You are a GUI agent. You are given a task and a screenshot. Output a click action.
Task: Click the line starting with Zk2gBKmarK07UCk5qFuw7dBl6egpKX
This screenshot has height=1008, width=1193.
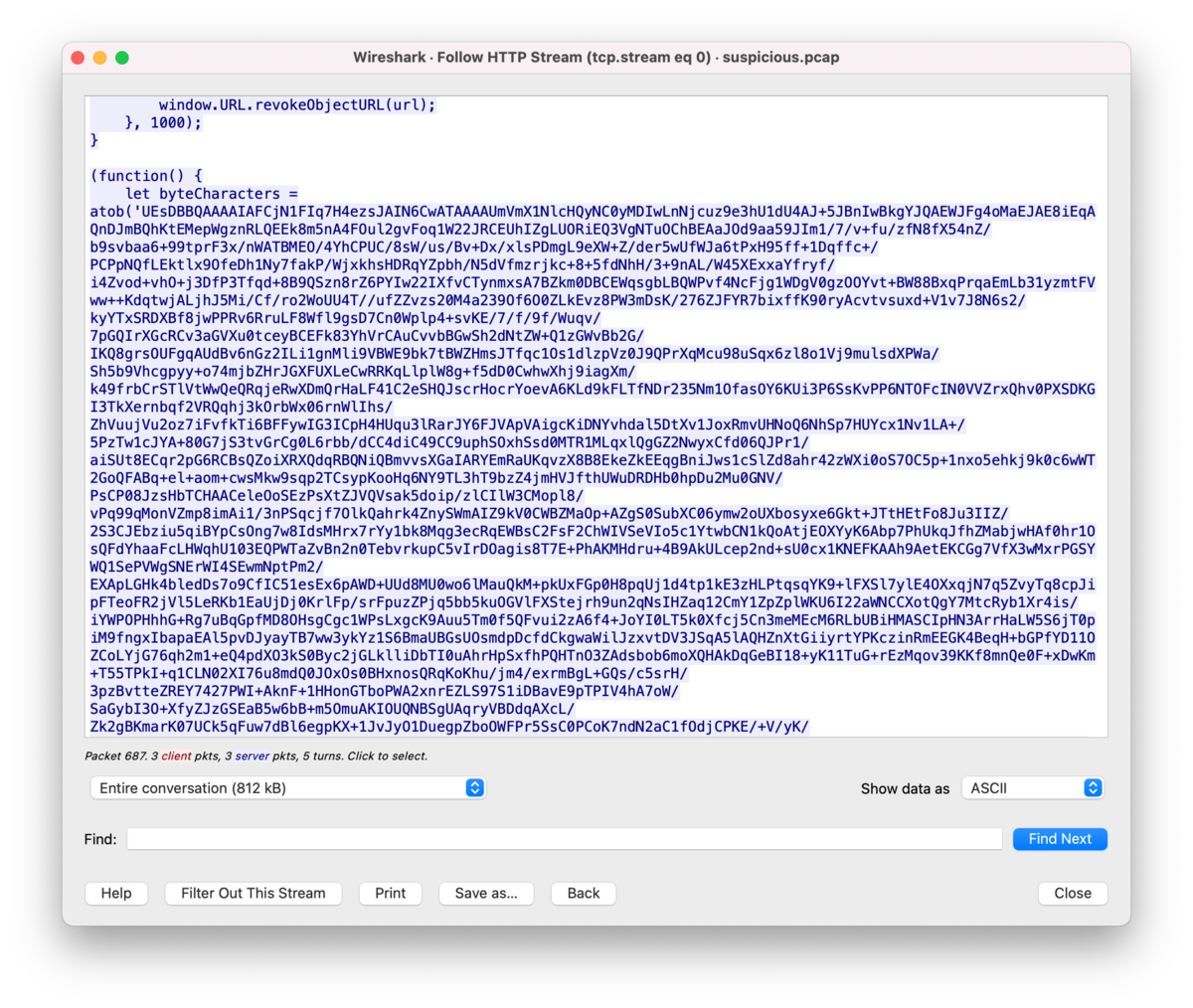449,727
